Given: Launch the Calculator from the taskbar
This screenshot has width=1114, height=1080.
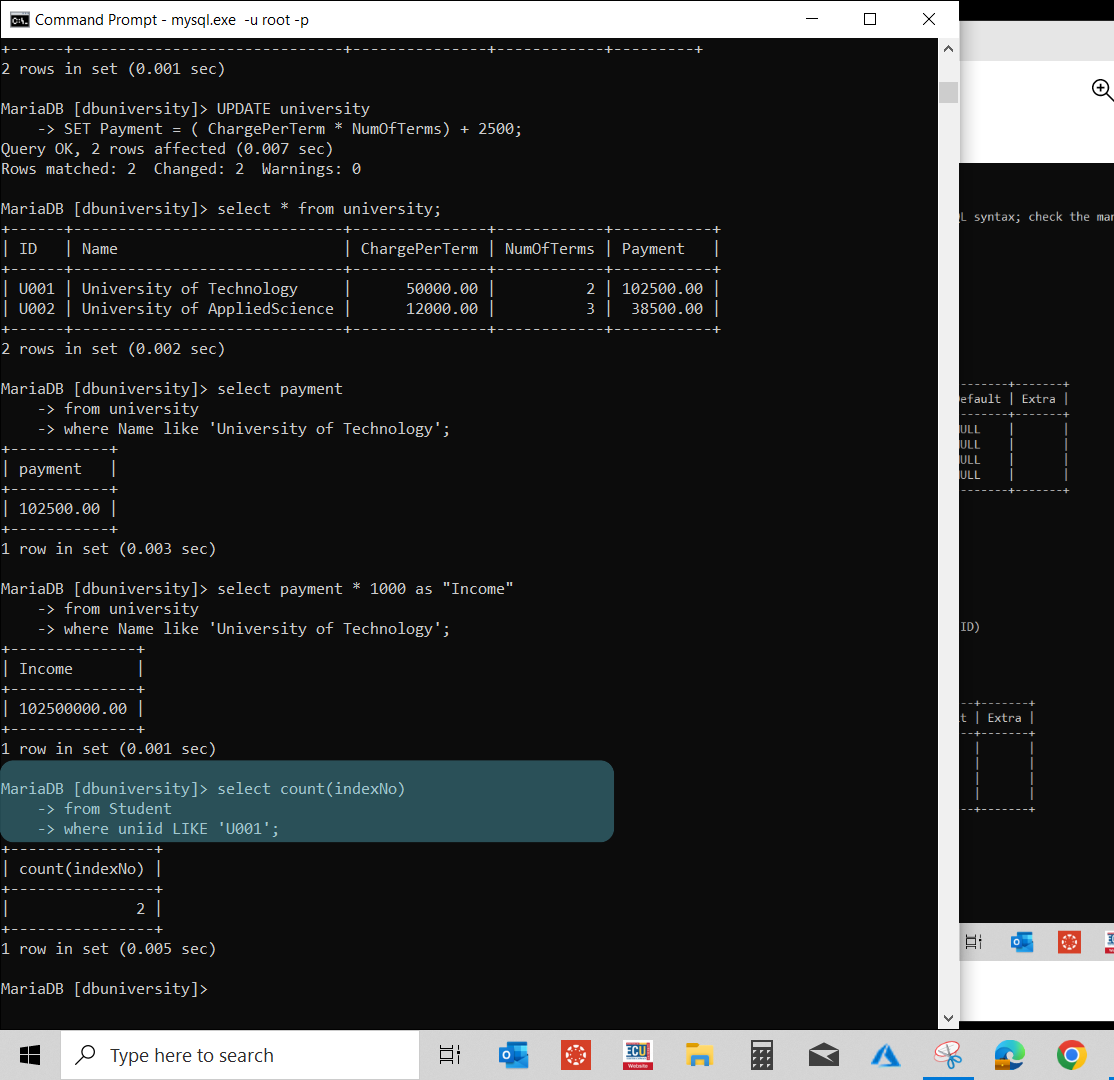Looking at the screenshot, I should point(761,1054).
